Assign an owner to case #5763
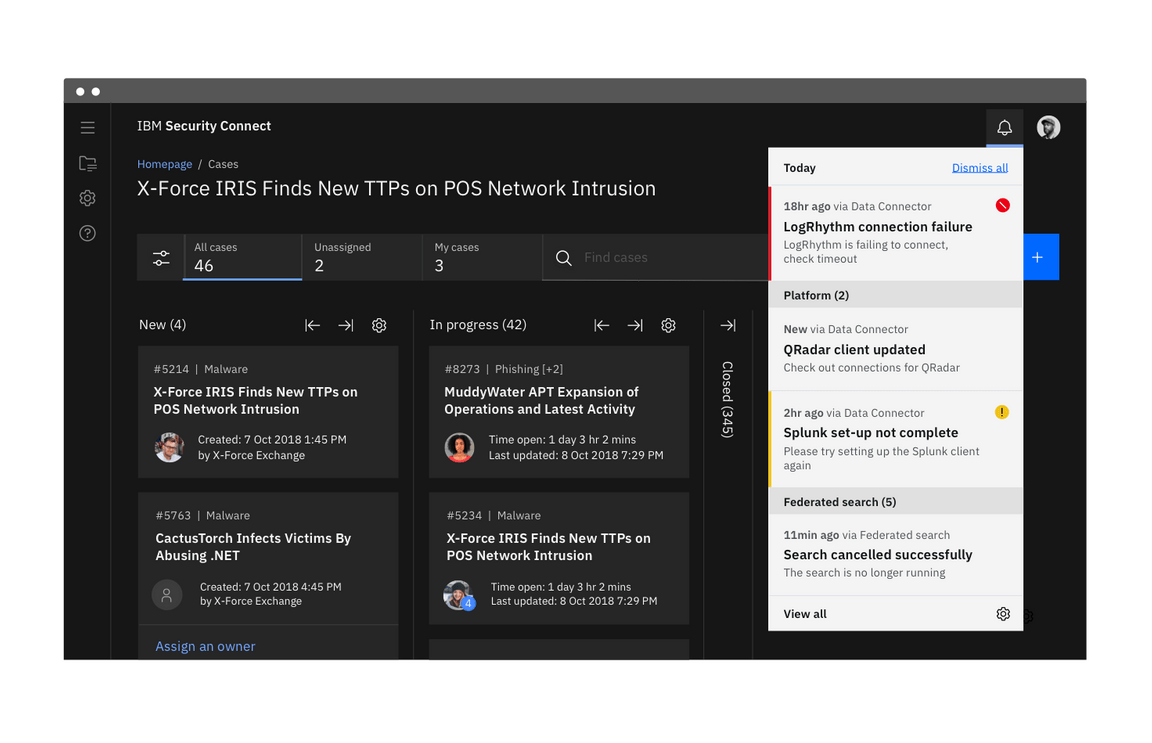1152x743 pixels. (205, 646)
